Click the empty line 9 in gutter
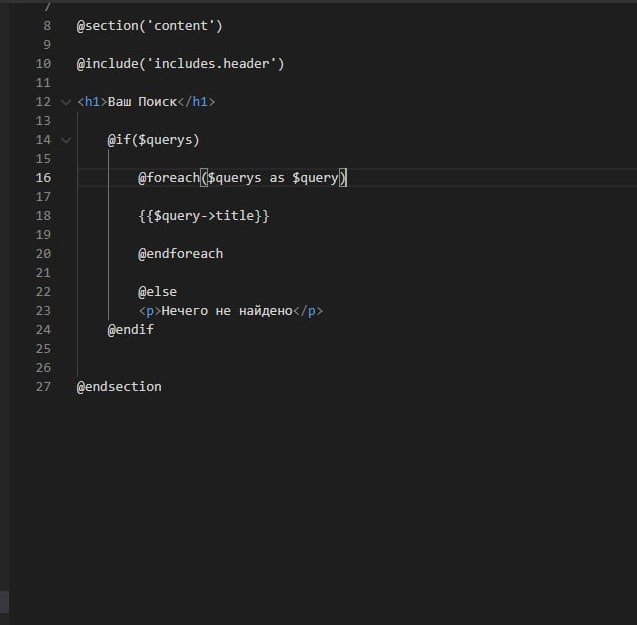This screenshot has width=637, height=625. [x=47, y=45]
